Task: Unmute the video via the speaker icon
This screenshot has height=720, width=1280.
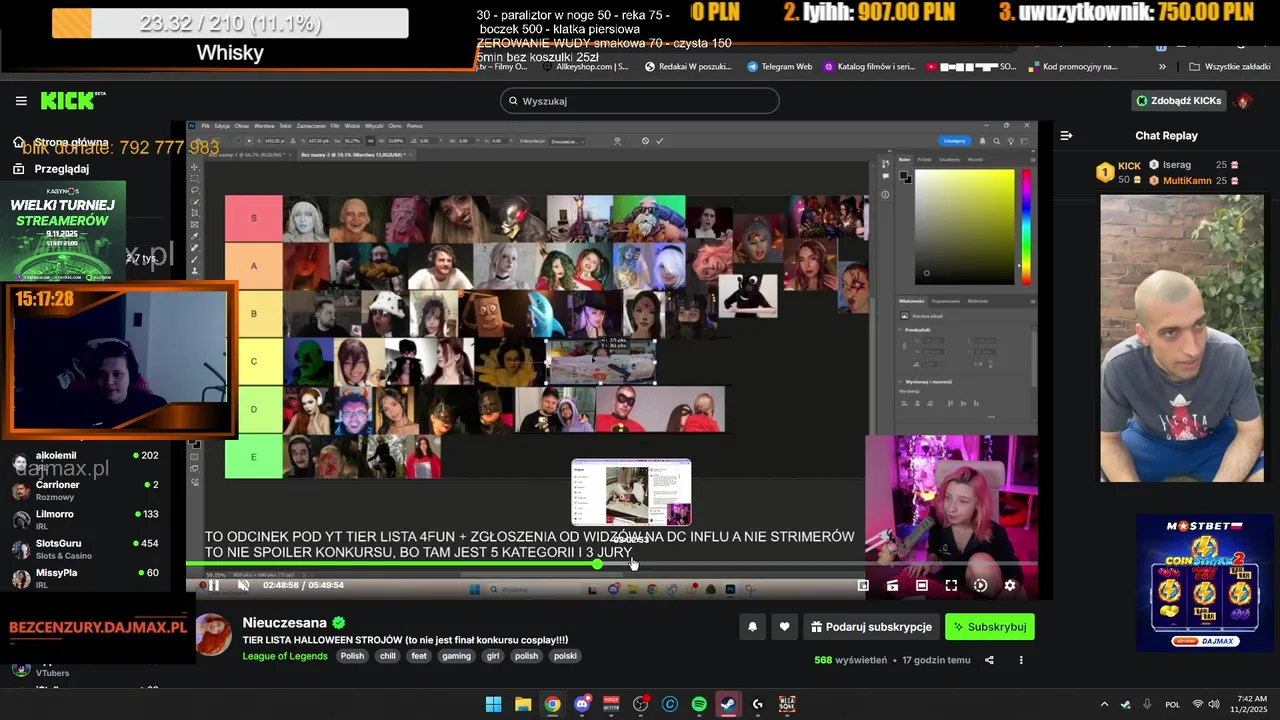Action: [243, 585]
